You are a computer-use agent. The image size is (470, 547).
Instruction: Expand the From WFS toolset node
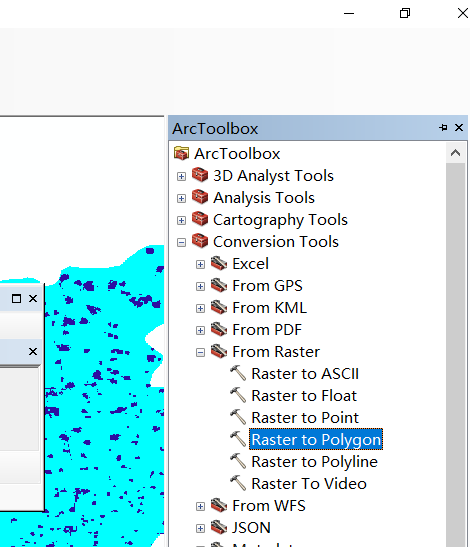[200, 506]
